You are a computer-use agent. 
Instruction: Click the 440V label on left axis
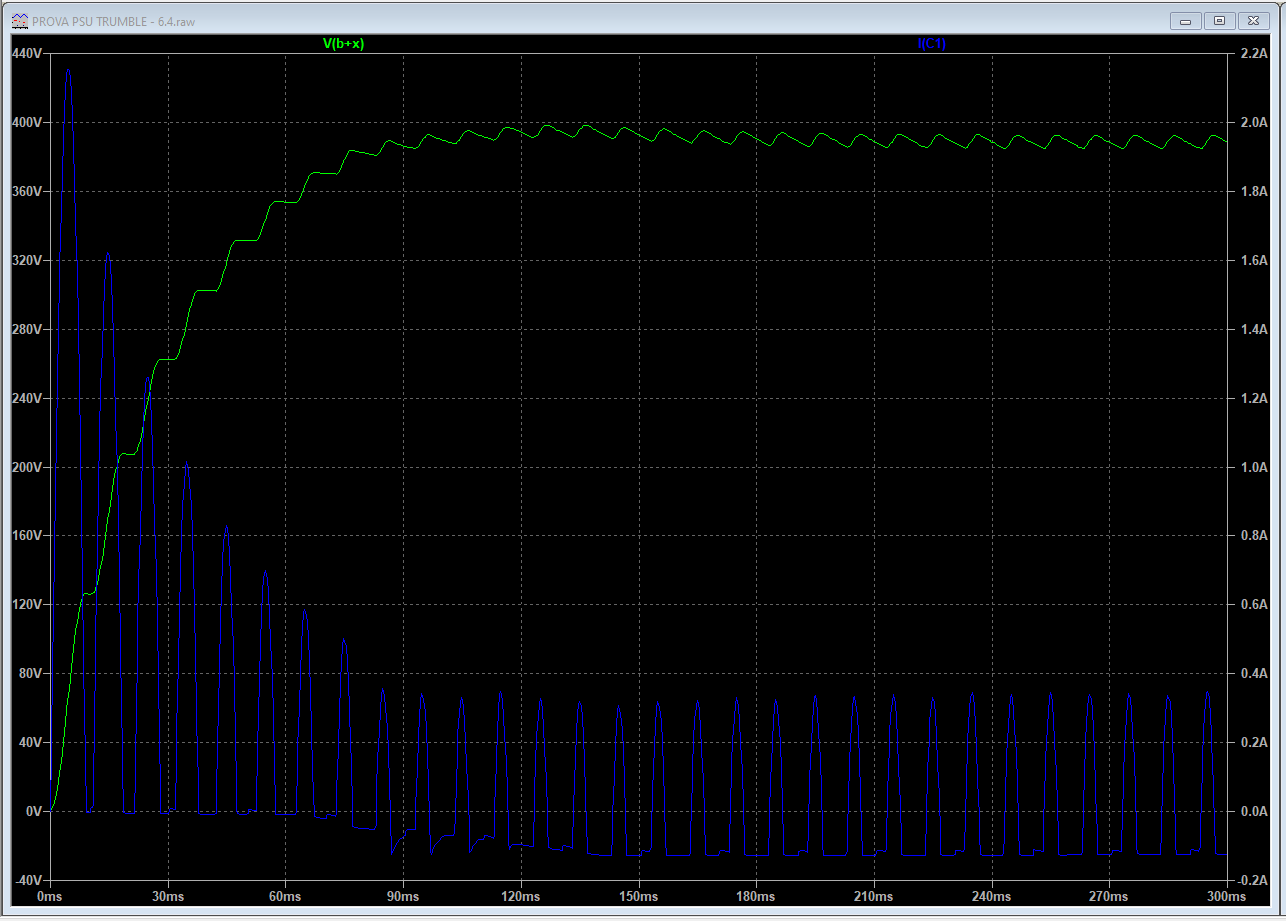coord(26,53)
